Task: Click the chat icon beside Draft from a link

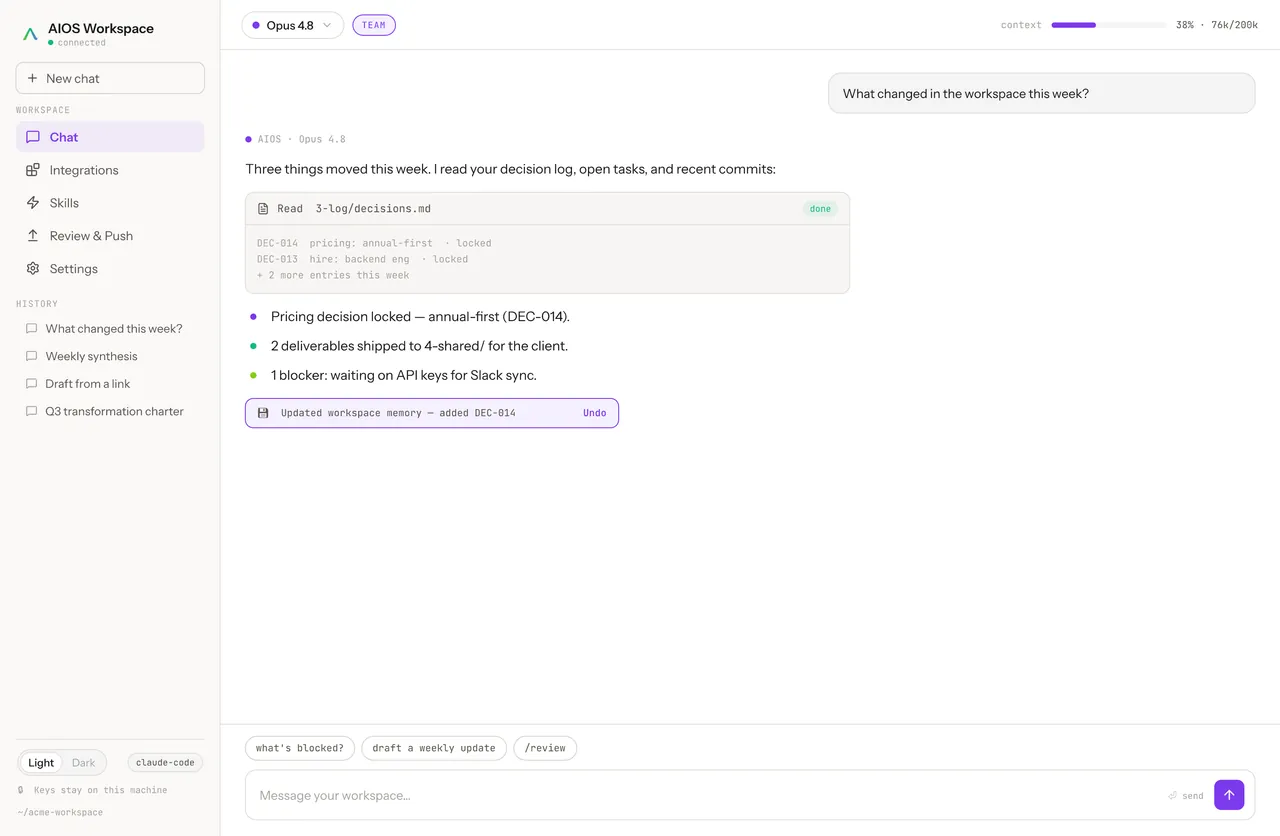Action: (31, 384)
